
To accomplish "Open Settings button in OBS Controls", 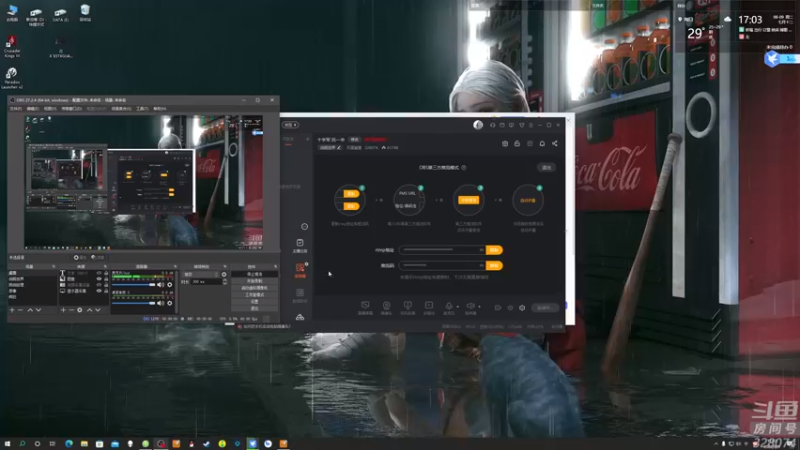I will pyautogui.click(x=254, y=302).
